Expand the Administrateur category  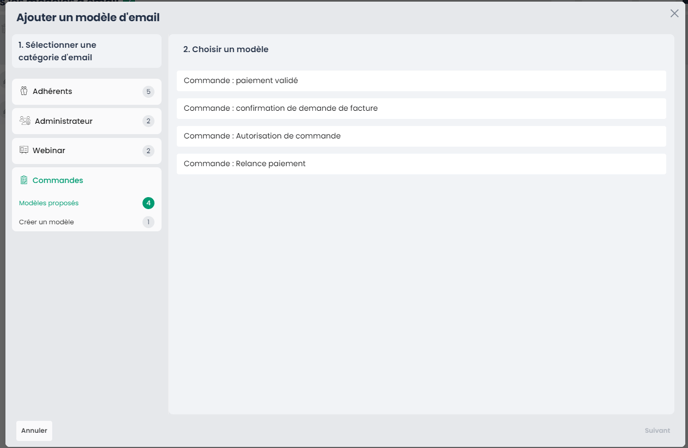tap(86, 121)
